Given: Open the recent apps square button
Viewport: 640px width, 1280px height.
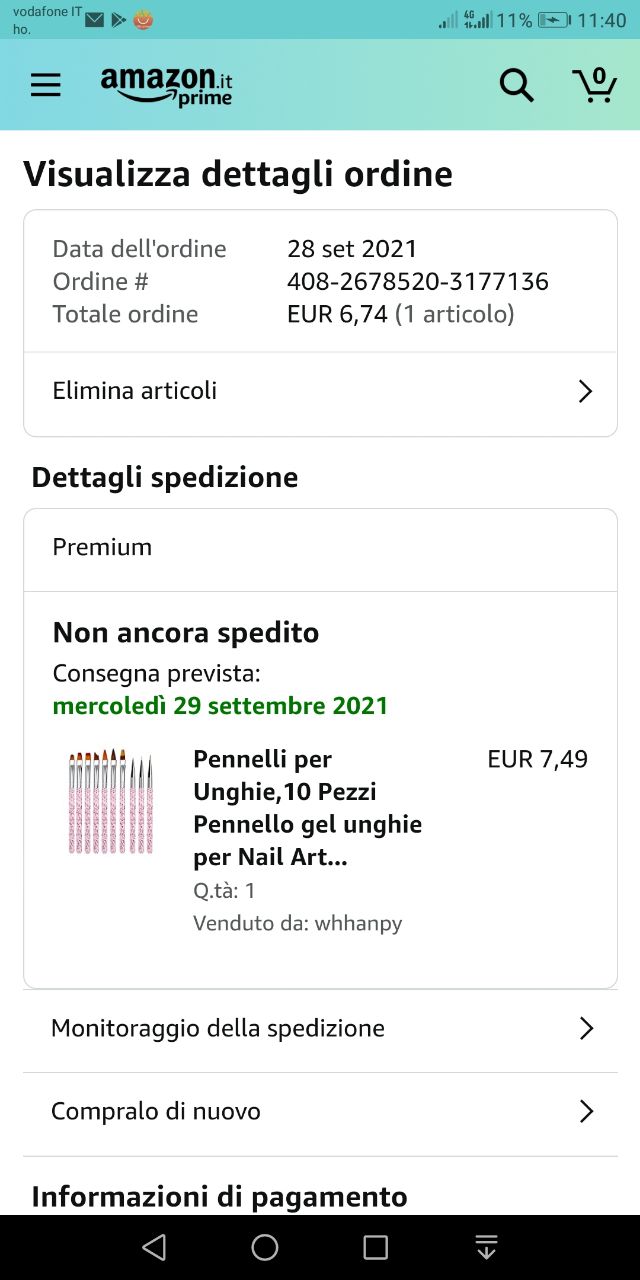Looking at the screenshot, I should point(375,1247).
